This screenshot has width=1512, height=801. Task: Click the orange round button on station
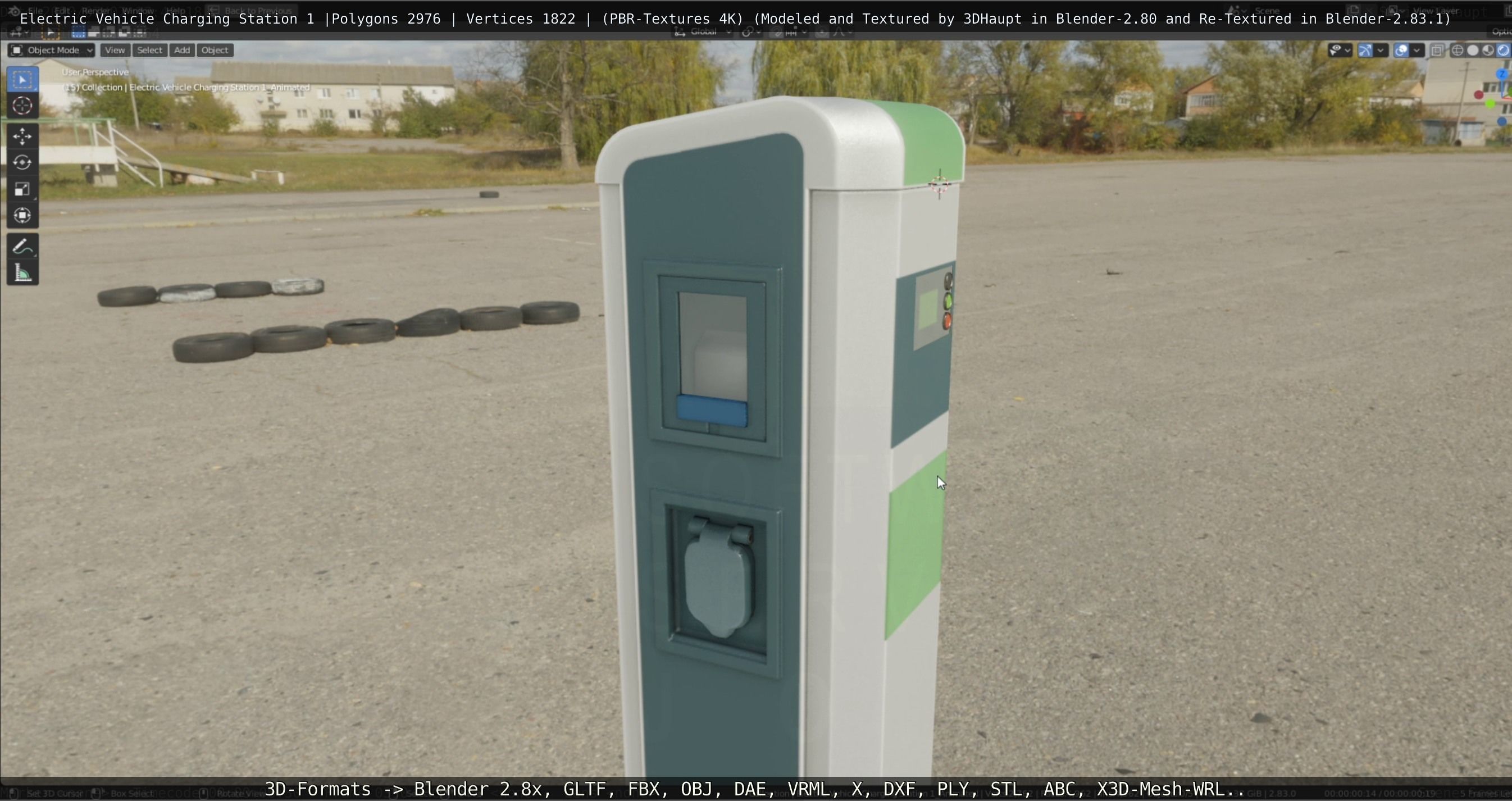point(947,321)
